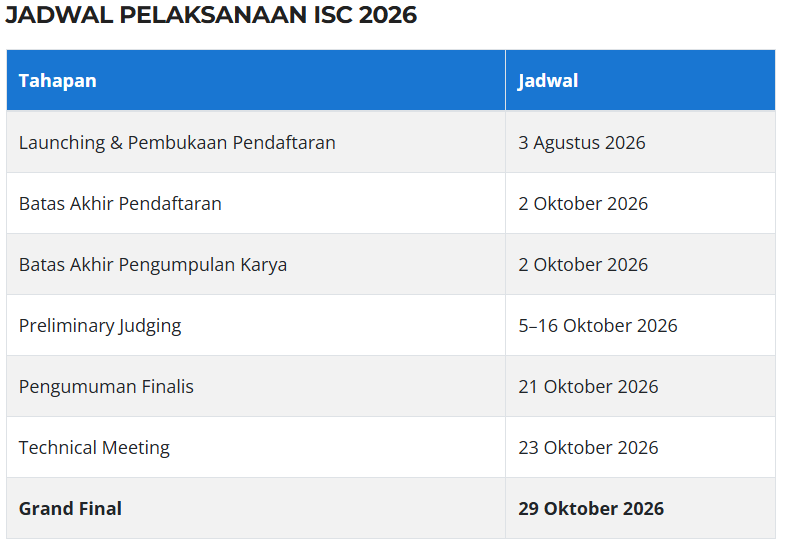This screenshot has height=547, width=786.
Task: Select the 23 Oktober 2026 date
Action: click(x=588, y=448)
